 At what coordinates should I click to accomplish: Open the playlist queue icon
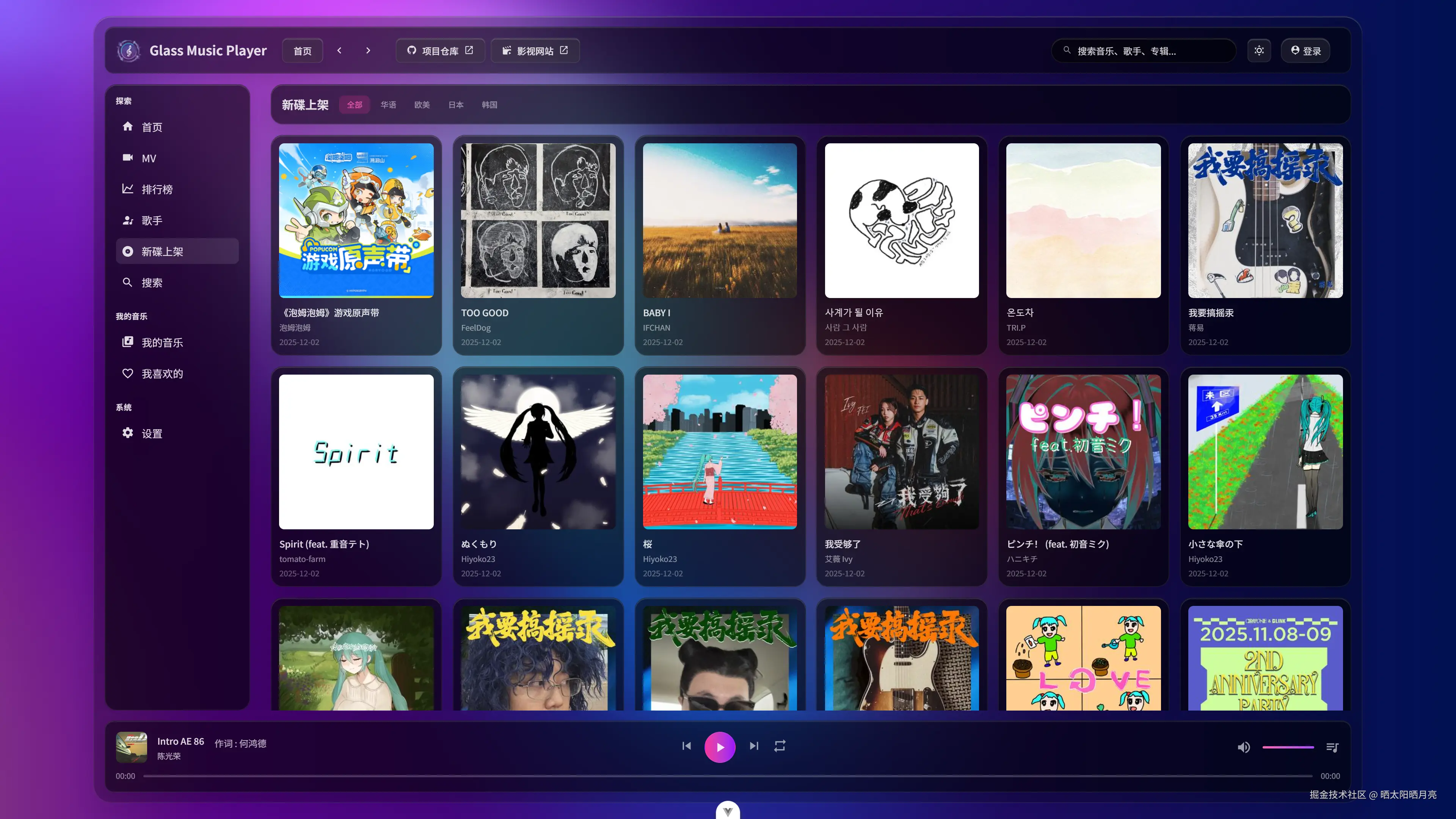click(1332, 747)
